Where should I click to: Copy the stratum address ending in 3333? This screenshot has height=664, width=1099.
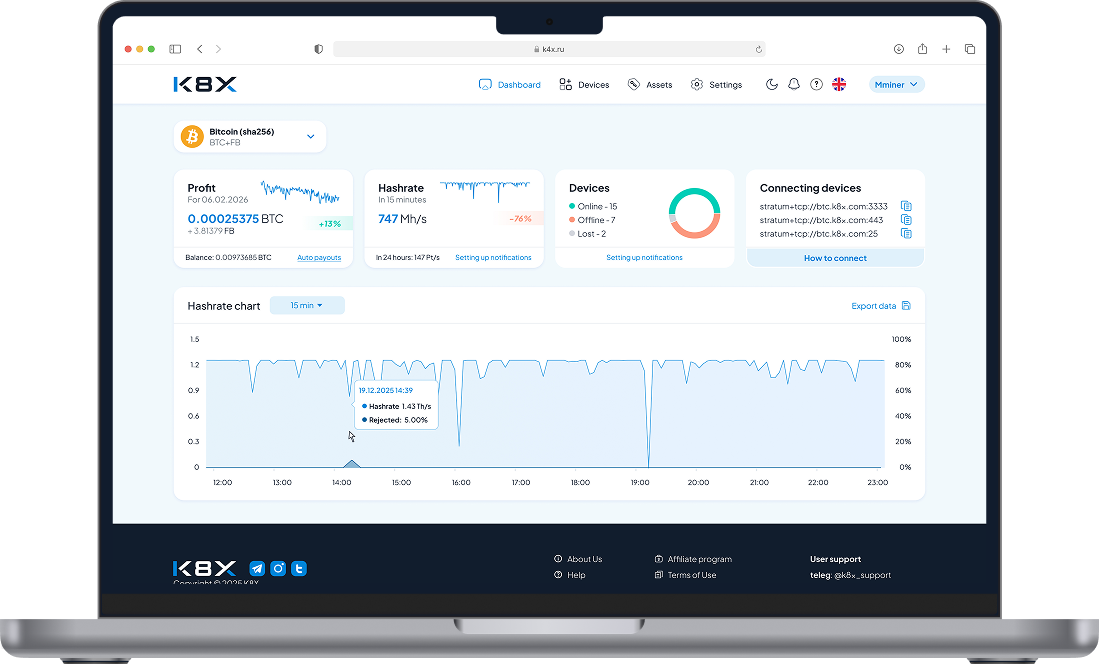[x=906, y=206]
